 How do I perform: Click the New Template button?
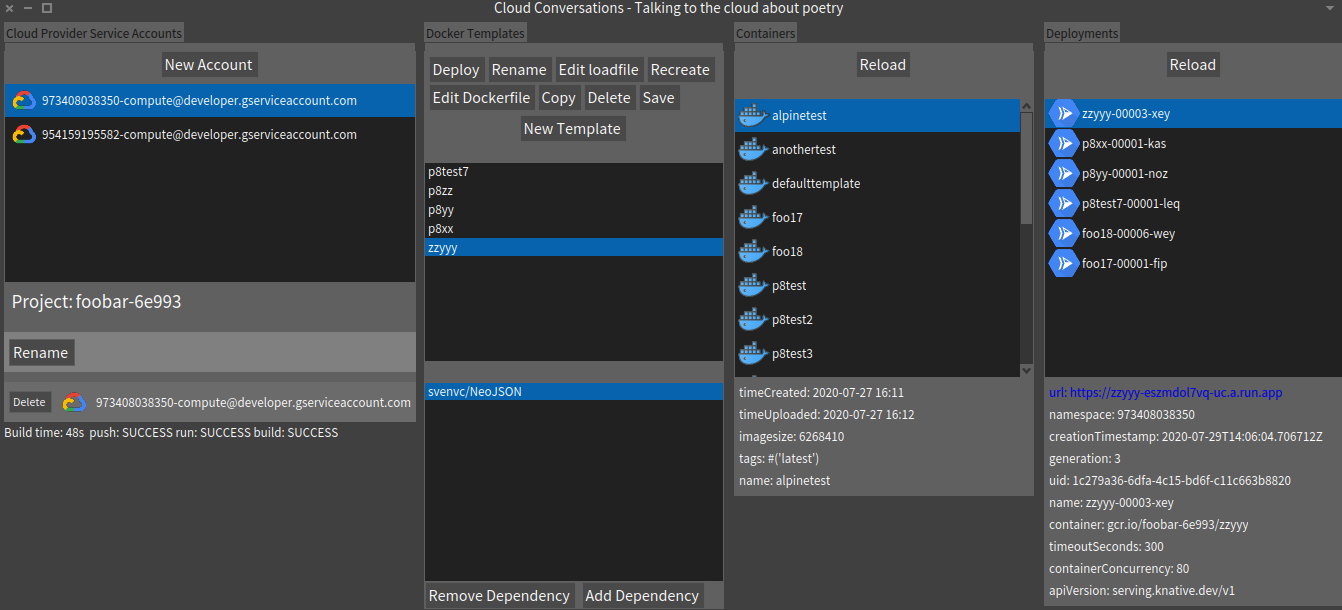[x=572, y=128]
